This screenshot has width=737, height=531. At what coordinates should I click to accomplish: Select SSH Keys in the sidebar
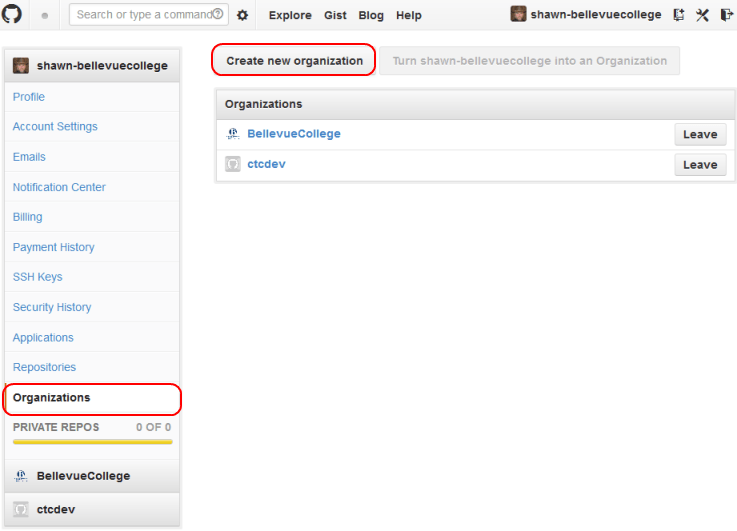click(37, 277)
